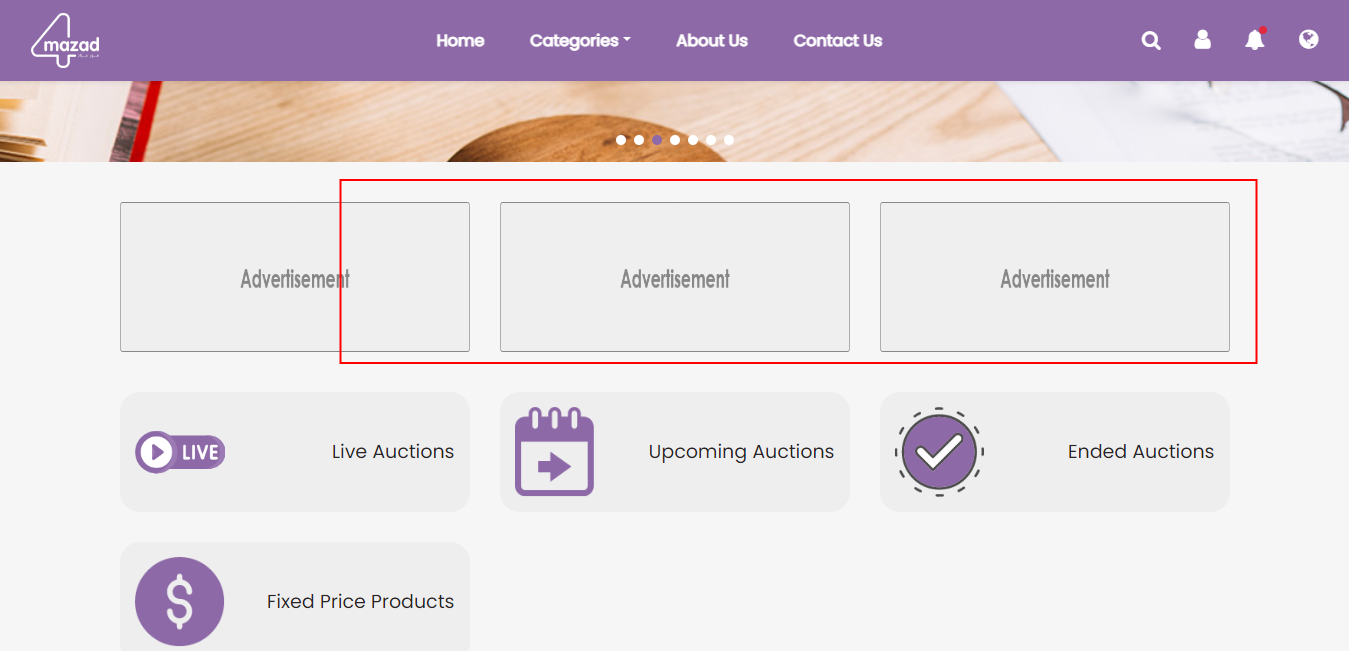Click the ended auctions checkmark icon
Image resolution: width=1349 pixels, height=651 pixels.
pyautogui.click(x=938, y=452)
